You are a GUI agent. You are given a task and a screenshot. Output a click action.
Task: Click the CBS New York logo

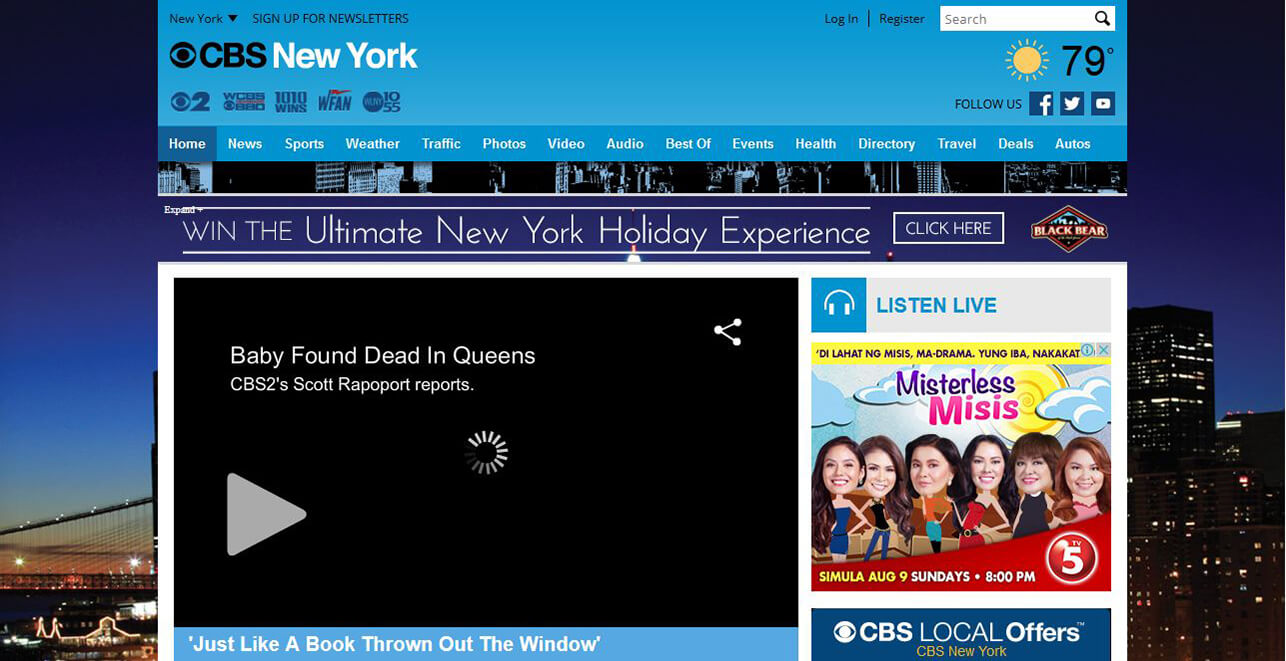pyautogui.click(x=293, y=55)
